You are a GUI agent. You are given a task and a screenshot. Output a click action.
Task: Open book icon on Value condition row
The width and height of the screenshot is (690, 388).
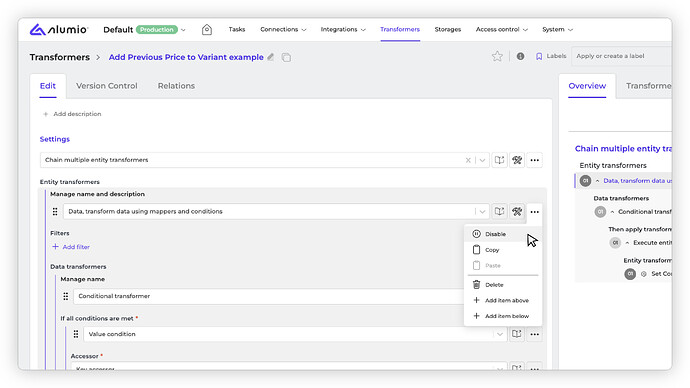tap(517, 334)
